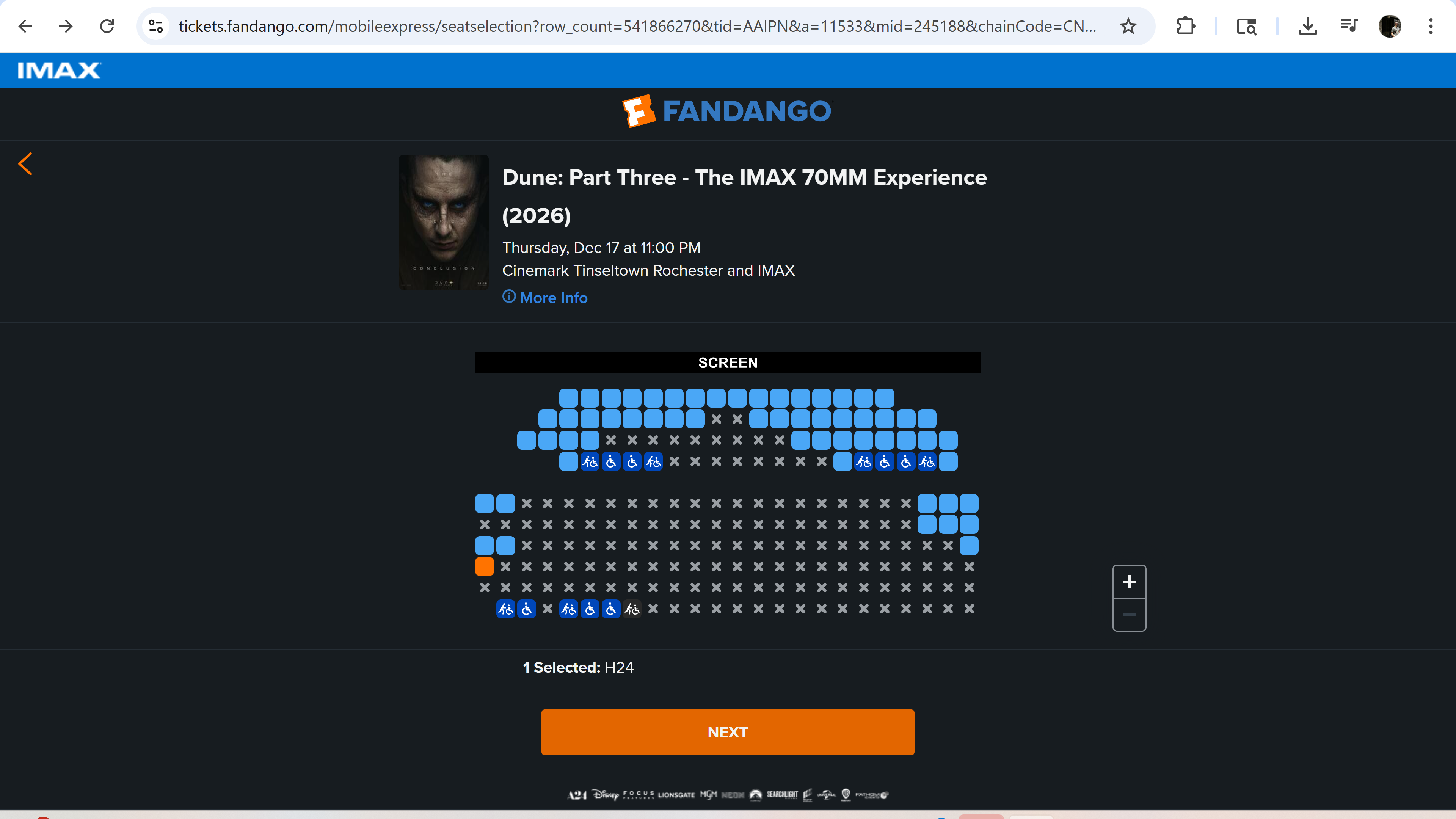1456x819 pixels.
Task: Click the orange back chevron arrow
Action: point(25,164)
